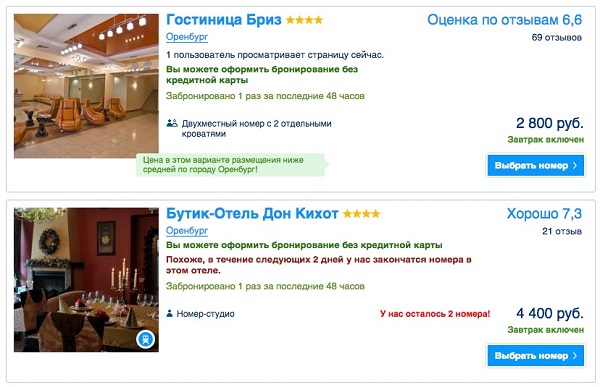The height and width of the screenshot is (387, 600).
Task: Click the arrow on Дон Кихот's Выбрать номер button
Action: pos(575,356)
